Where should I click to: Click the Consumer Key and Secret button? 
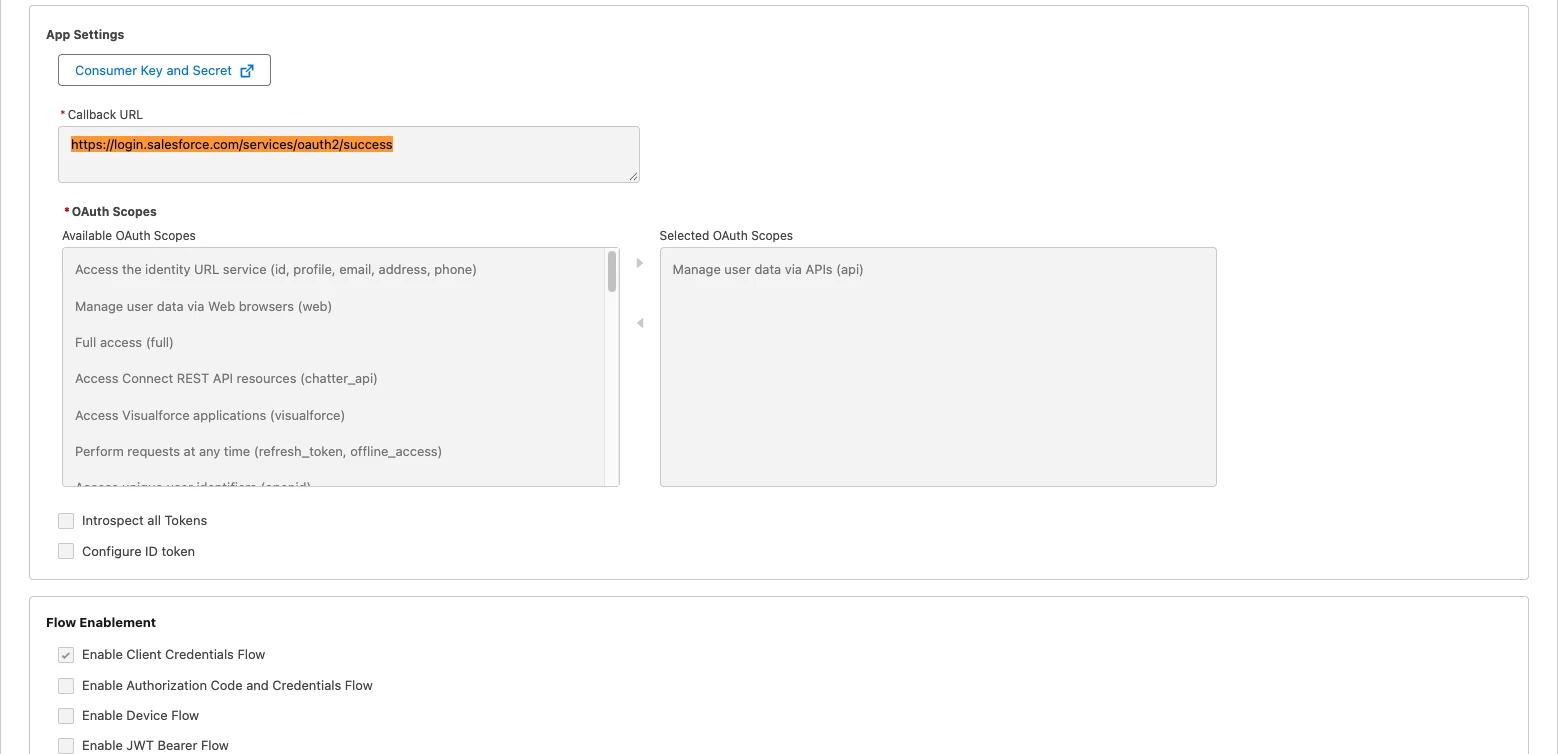(x=164, y=70)
